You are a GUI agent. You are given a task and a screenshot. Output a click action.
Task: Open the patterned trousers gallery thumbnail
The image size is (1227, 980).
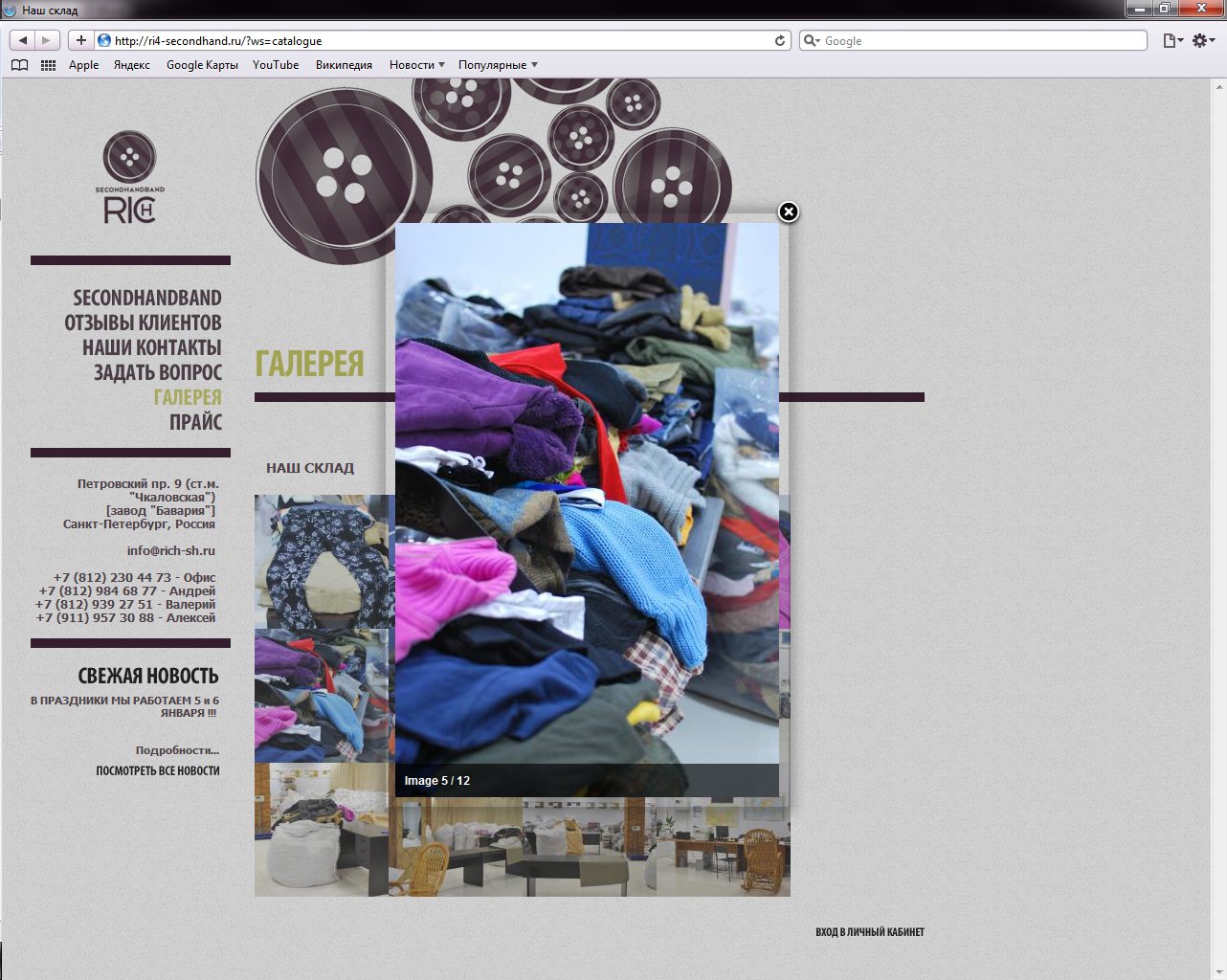click(322, 562)
